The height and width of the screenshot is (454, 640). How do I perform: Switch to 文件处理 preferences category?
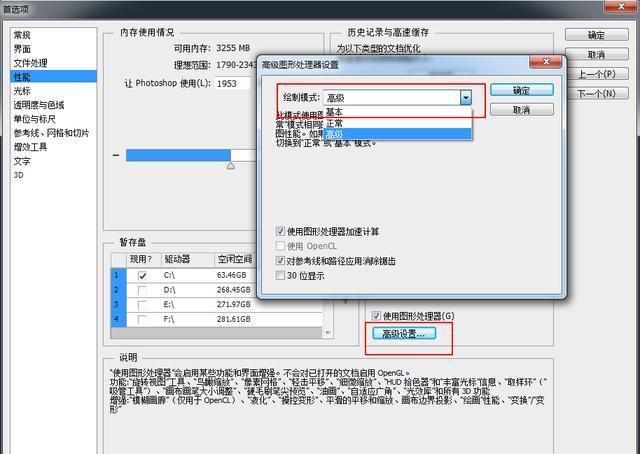(x=30, y=62)
